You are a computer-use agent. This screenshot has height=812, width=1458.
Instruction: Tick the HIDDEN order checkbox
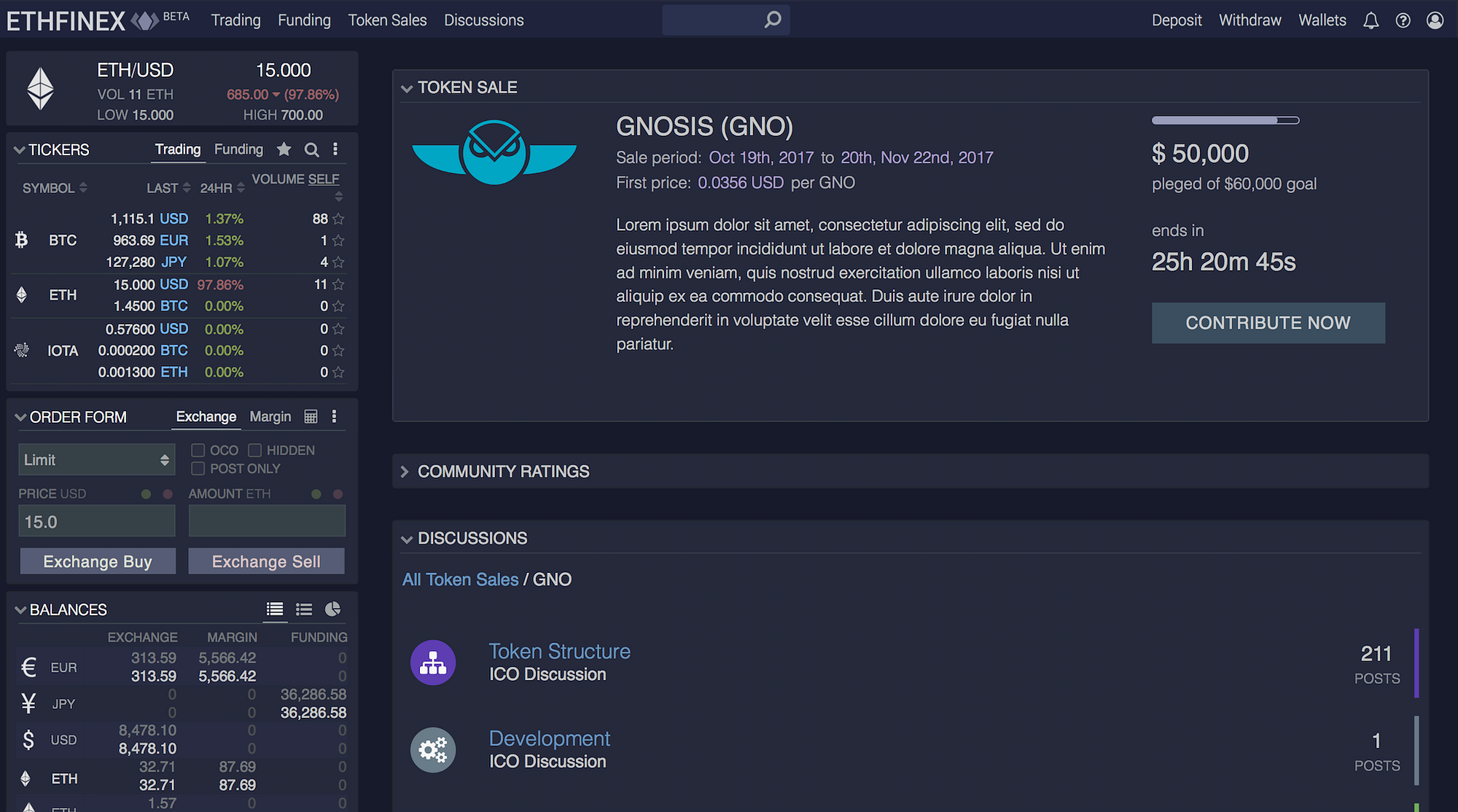254,450
